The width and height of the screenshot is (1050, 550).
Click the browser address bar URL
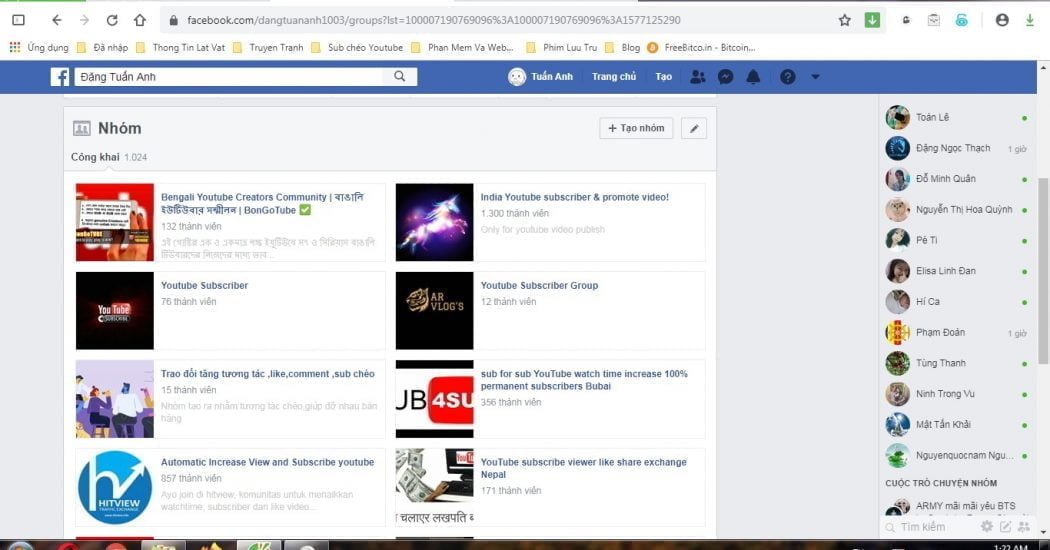tap(434, 20)
